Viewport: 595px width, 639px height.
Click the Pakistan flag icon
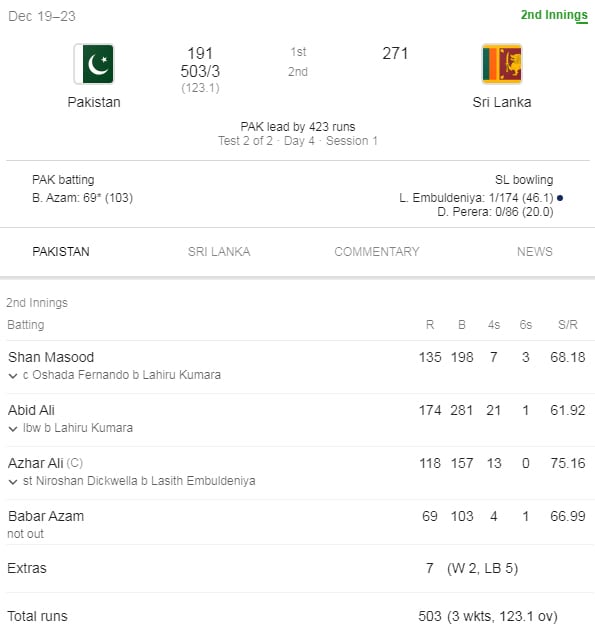(x=94, y=64)
